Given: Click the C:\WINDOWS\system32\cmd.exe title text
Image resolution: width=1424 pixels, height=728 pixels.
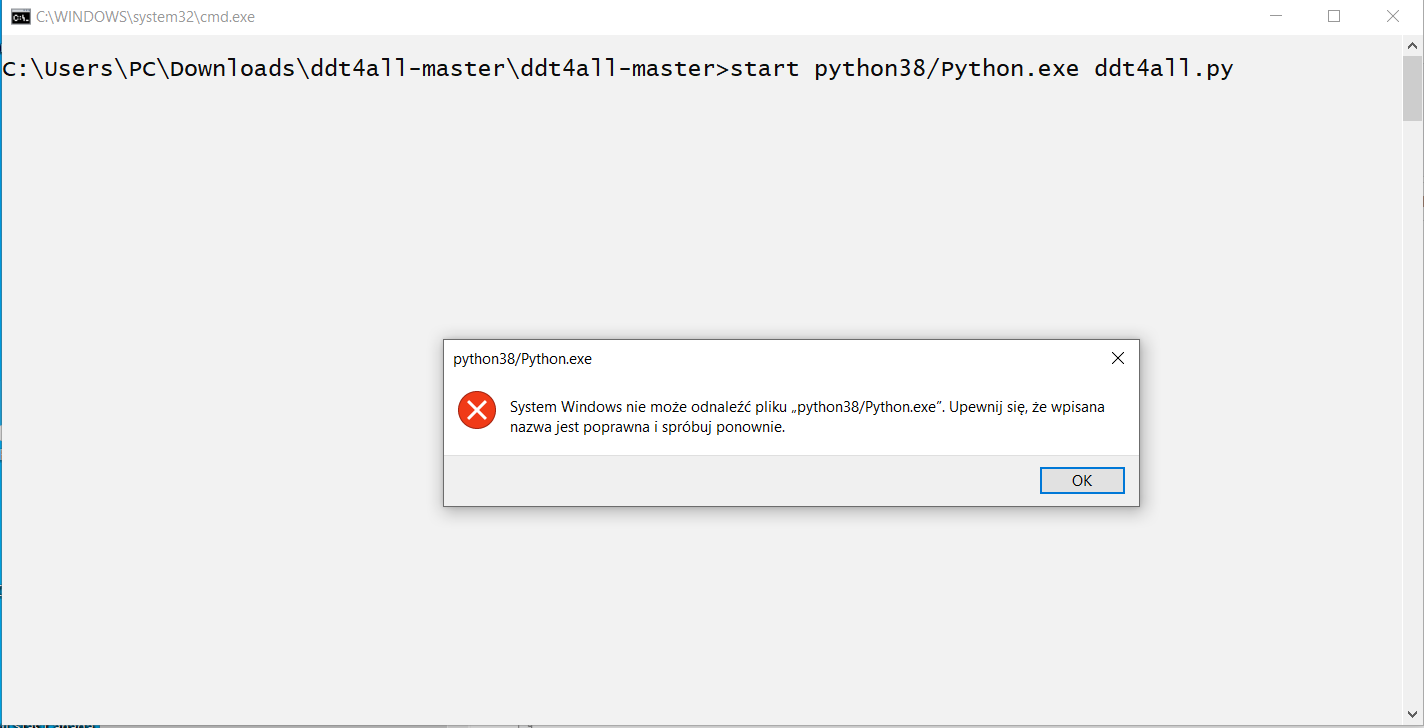Looking at the screenshot, I should (x=144, y=16).
